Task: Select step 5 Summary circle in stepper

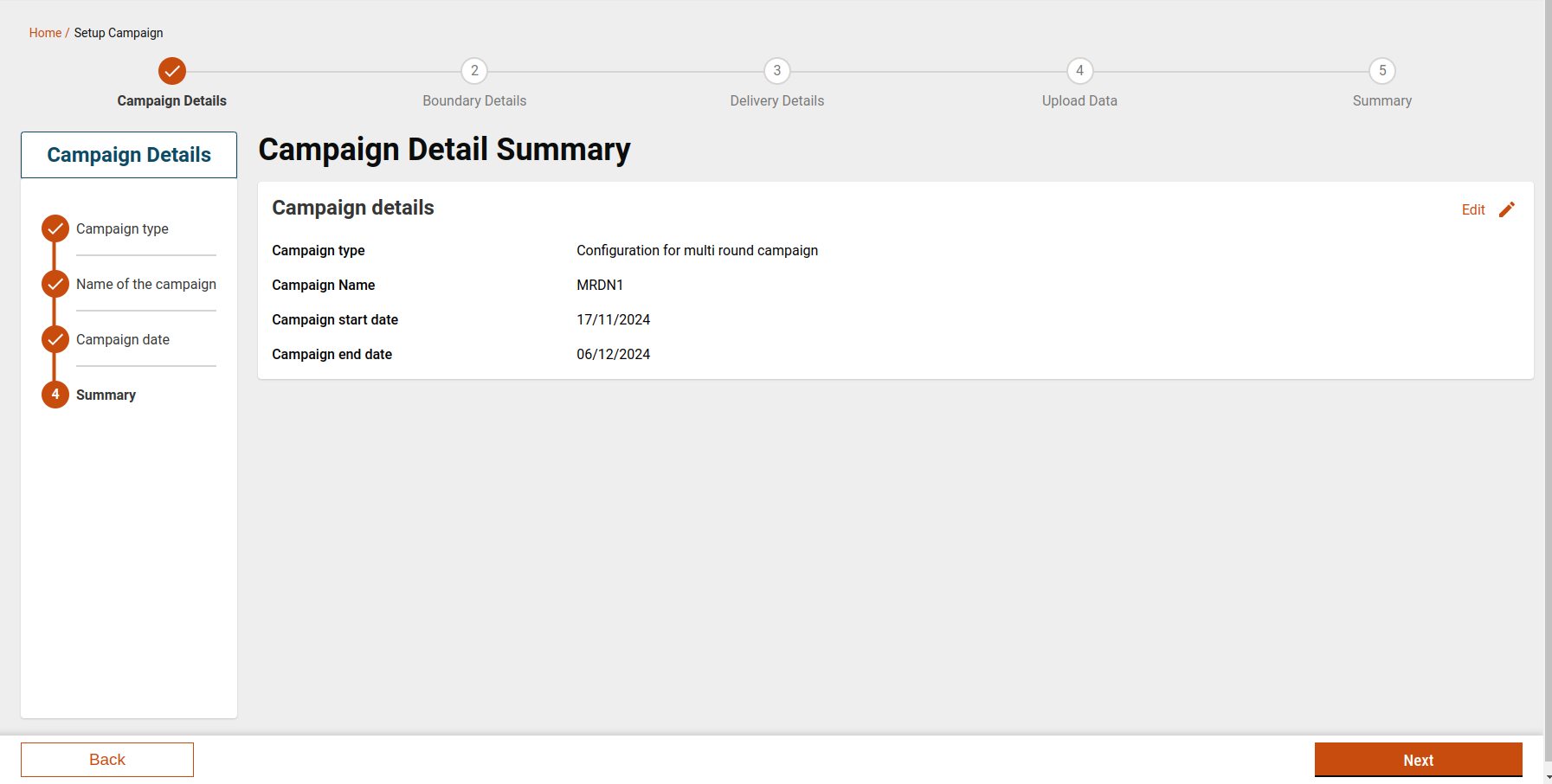Action: pyautogui.click(x=1381, y=71)
